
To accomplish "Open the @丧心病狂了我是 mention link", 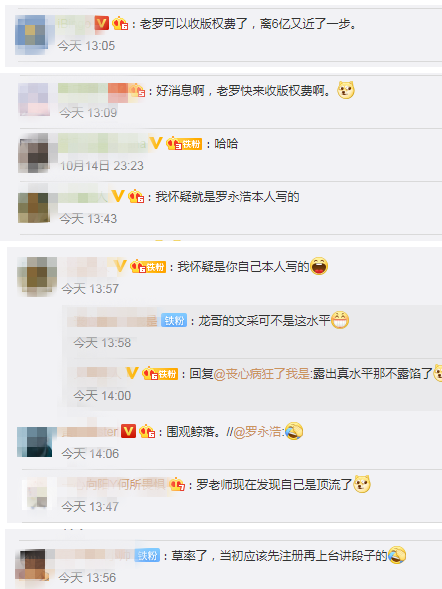I will coord(261,374).
